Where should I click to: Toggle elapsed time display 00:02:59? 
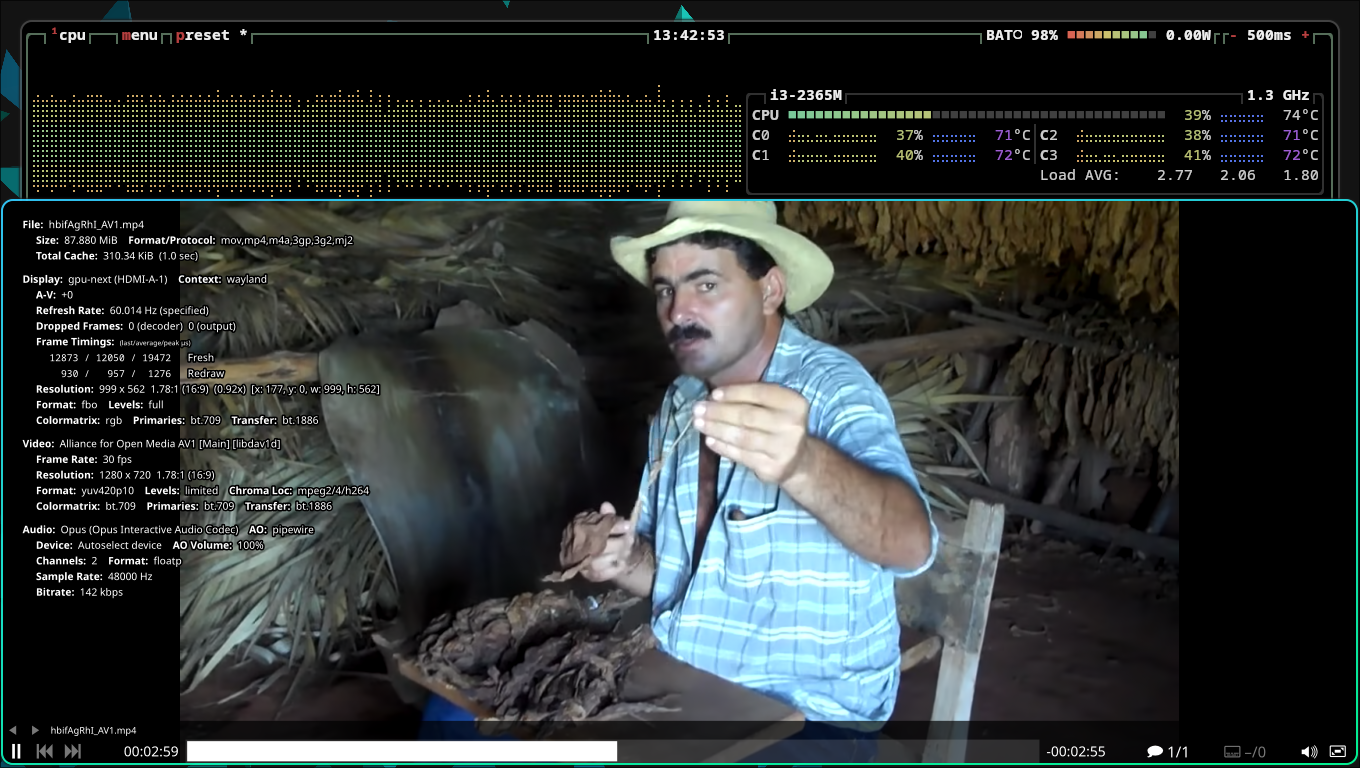[151, 751]
